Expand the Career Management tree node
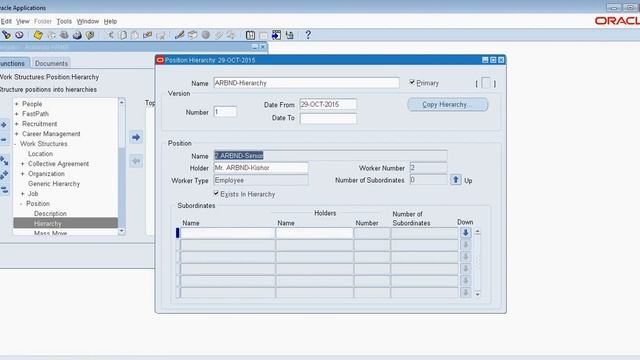640x360 pixels. click(17, 134)
